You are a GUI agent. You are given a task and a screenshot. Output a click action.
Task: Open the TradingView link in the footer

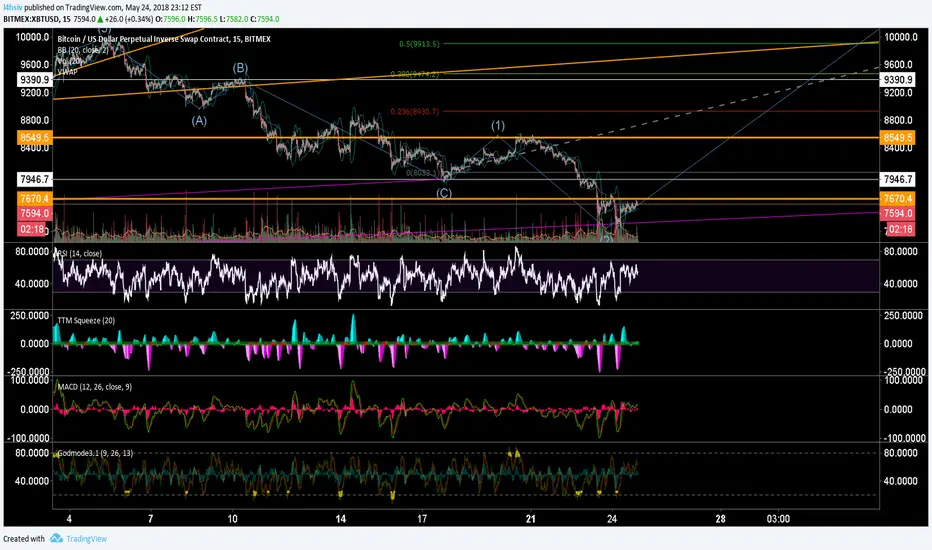(x=86, y=539)
